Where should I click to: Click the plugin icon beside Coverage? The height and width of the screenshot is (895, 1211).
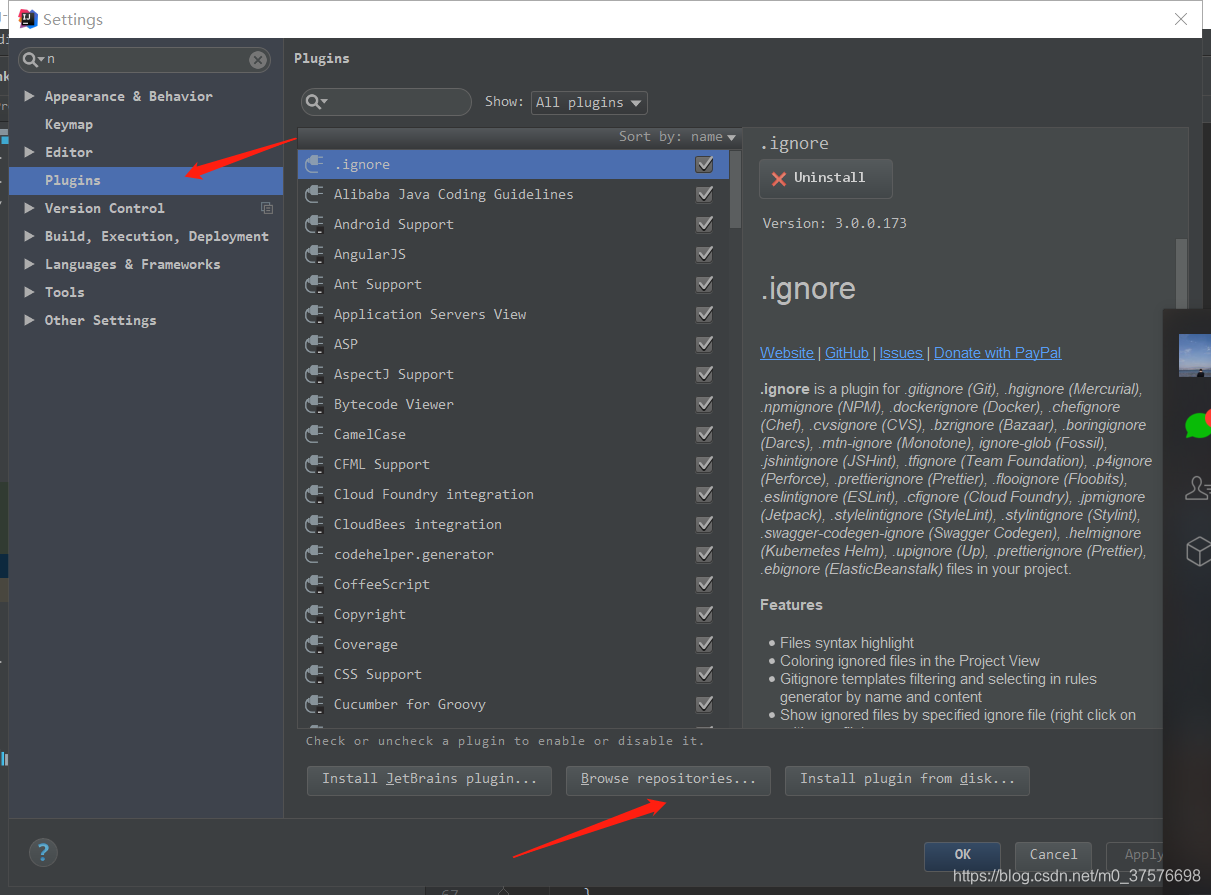(x=314, y=644)
